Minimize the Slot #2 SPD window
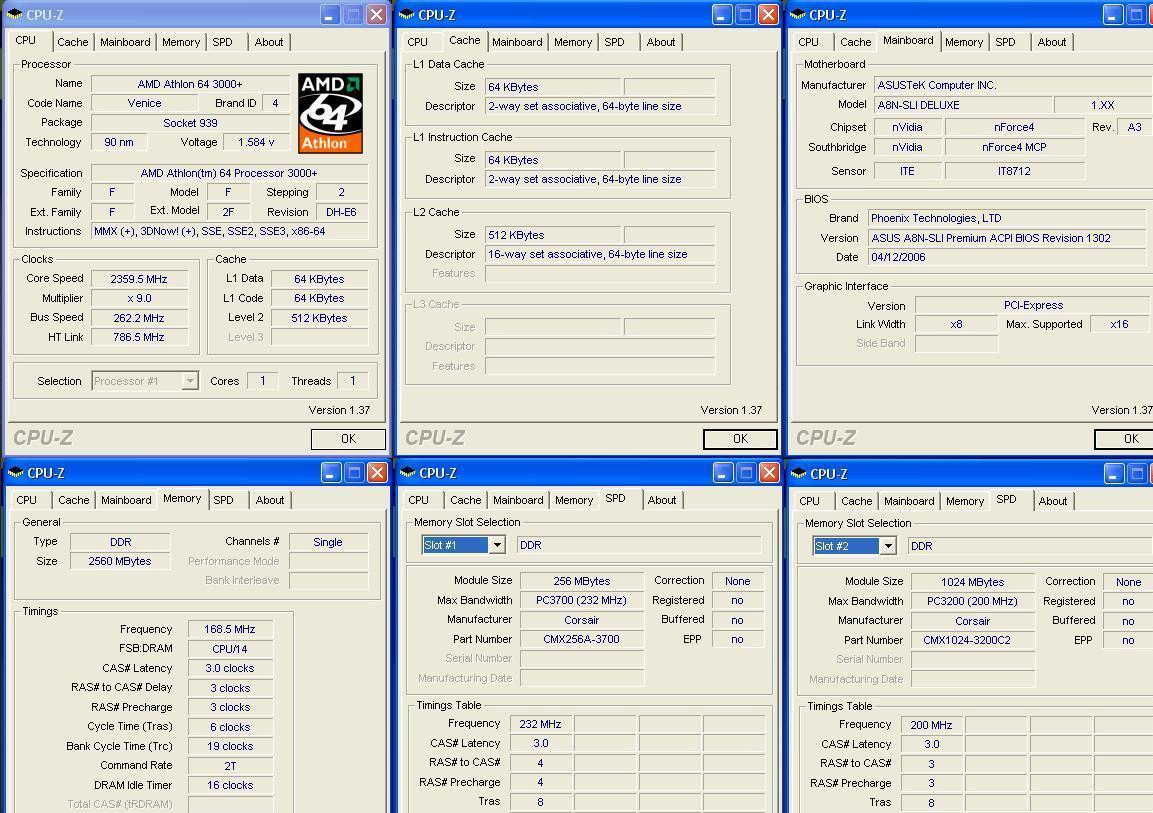 [x=1114, y=473]
